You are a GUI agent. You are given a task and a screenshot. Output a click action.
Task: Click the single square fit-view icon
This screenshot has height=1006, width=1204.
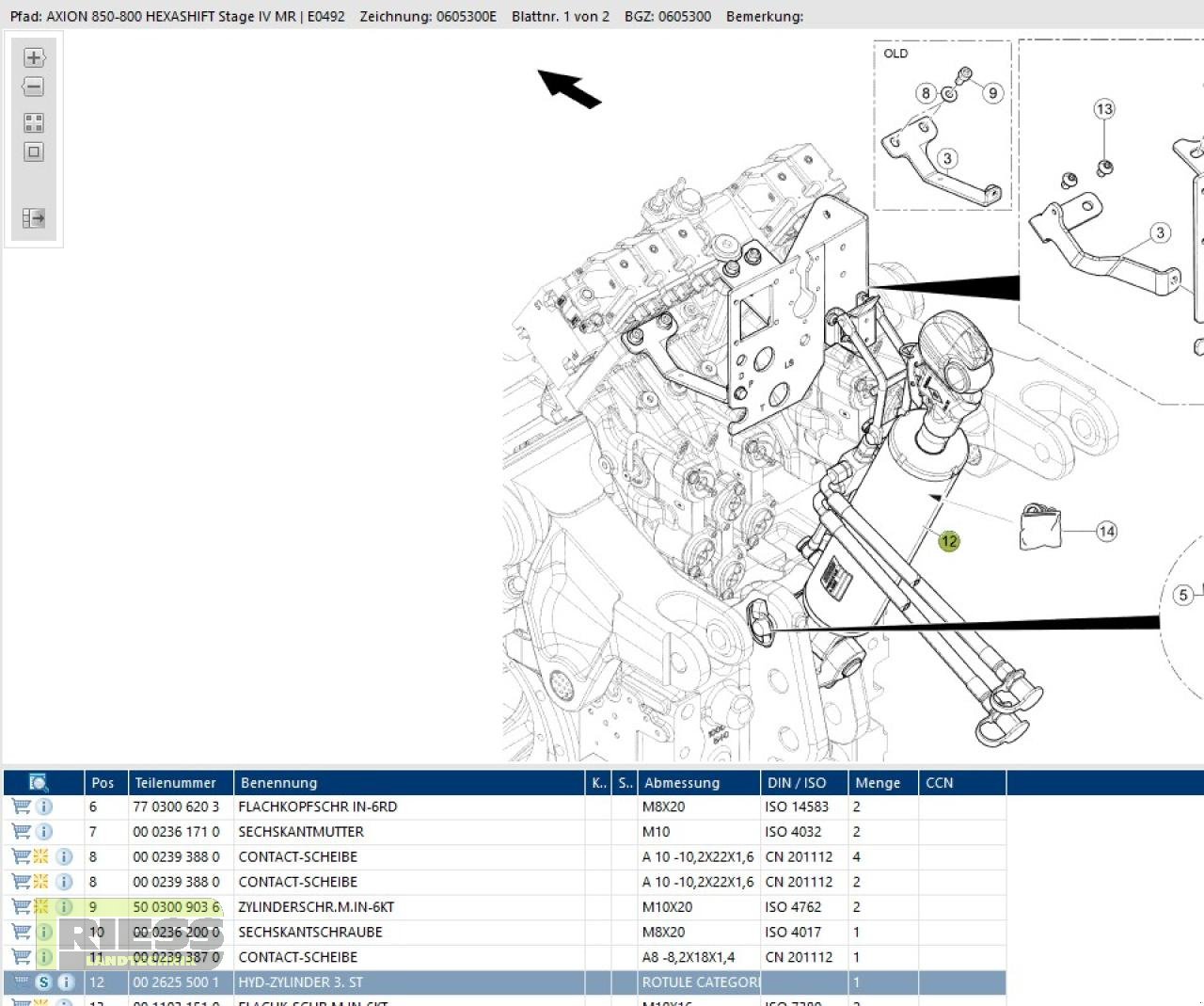point(34,152)
